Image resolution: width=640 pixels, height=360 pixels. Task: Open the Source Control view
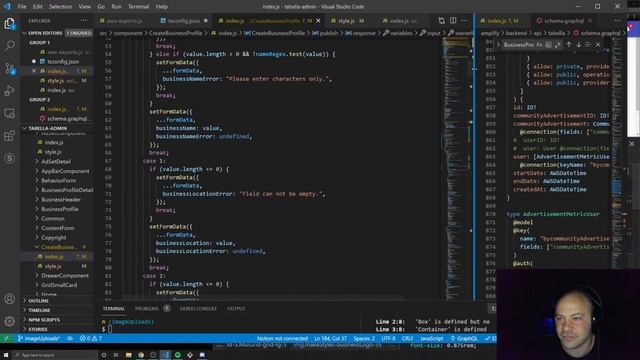(x=9, y=68)
